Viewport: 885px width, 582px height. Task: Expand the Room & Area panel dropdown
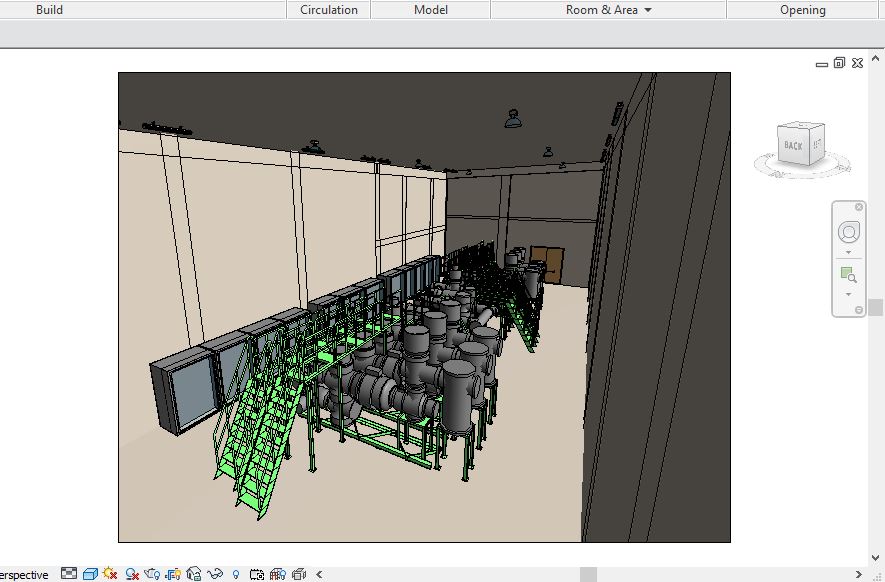[648, 10]
